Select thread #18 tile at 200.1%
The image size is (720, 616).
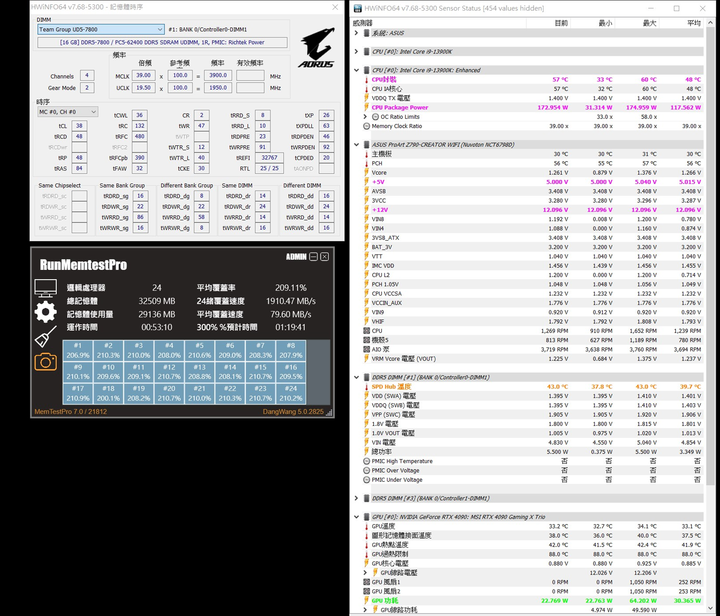tap(108, 393)
